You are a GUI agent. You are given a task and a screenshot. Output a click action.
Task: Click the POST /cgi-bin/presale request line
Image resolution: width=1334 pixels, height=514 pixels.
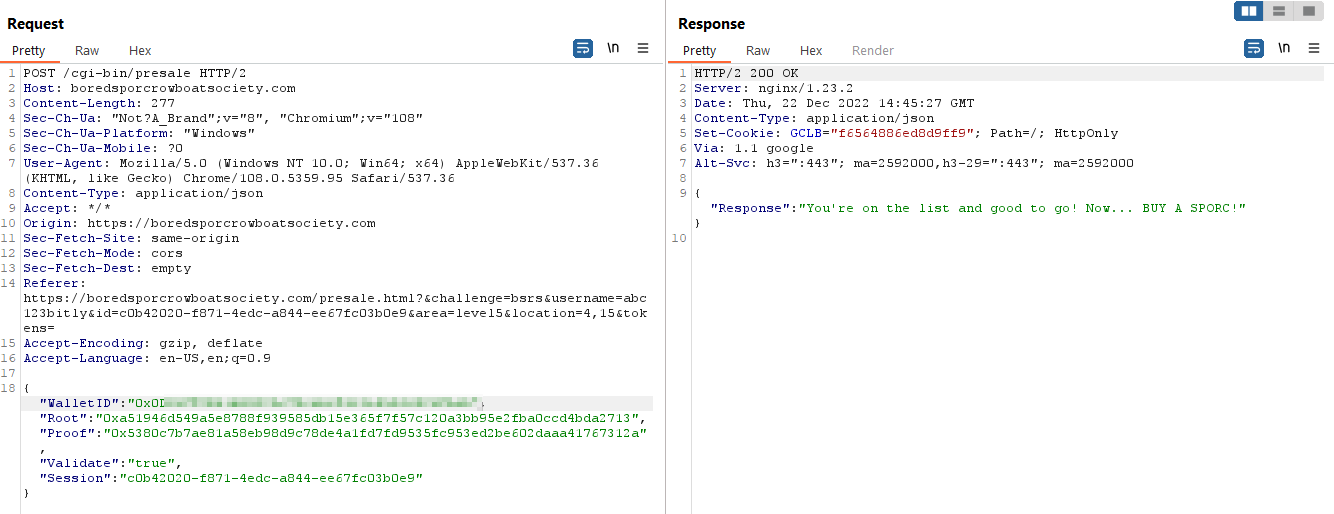pos(134,73)
